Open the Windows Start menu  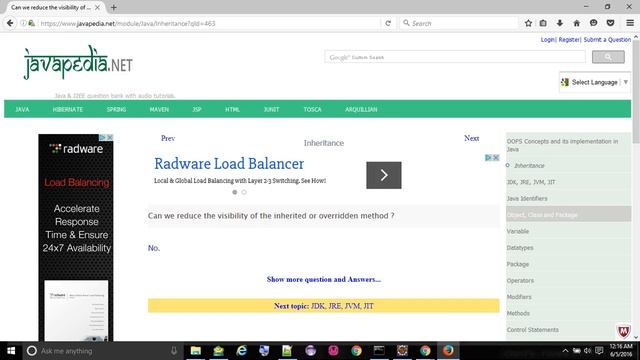click(11, 351)
